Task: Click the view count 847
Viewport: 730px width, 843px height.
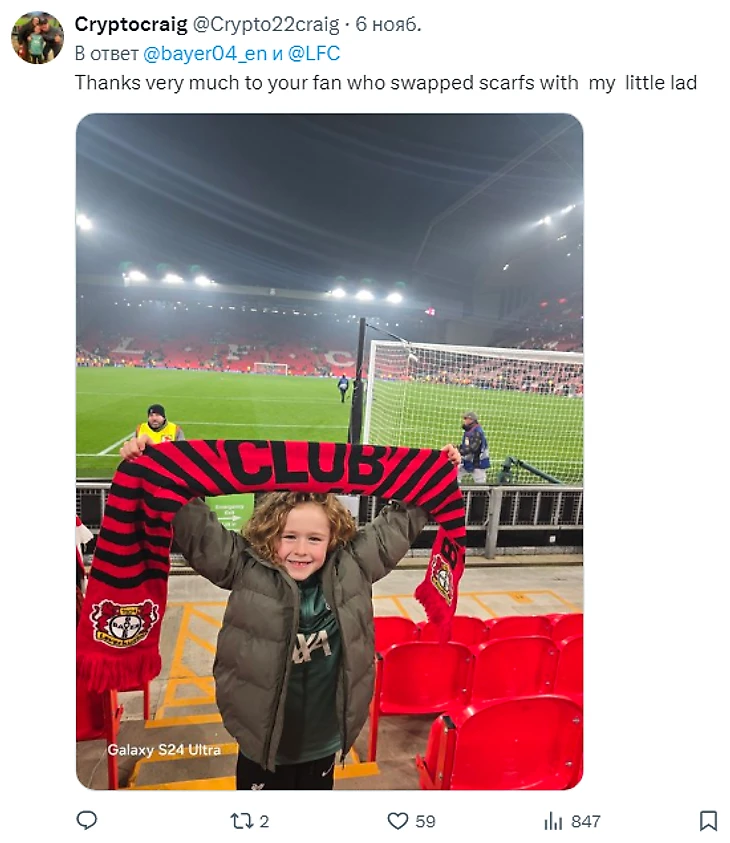Action: [x=585, y=821]
